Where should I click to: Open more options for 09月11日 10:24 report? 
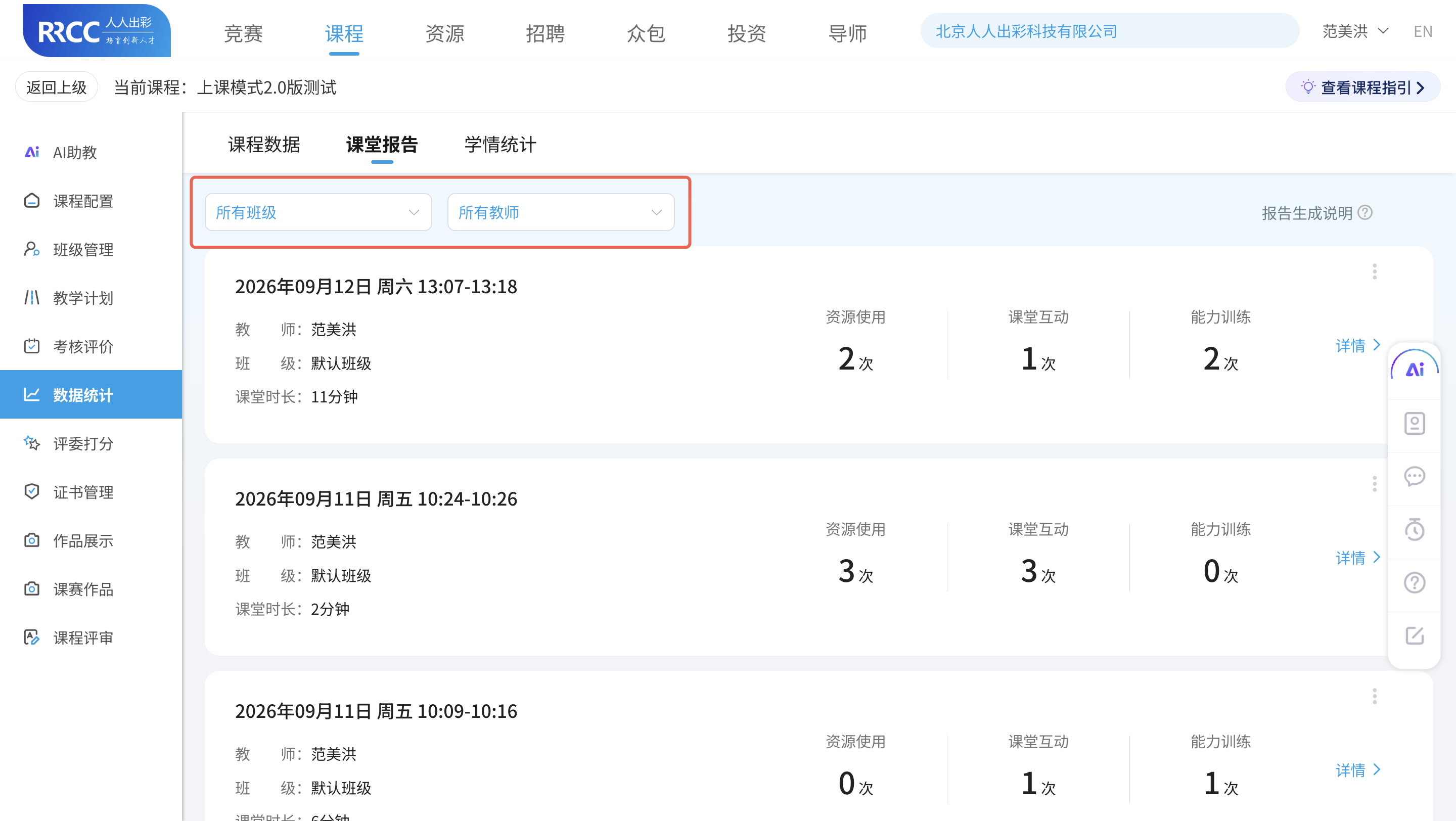click(1374, 484)
